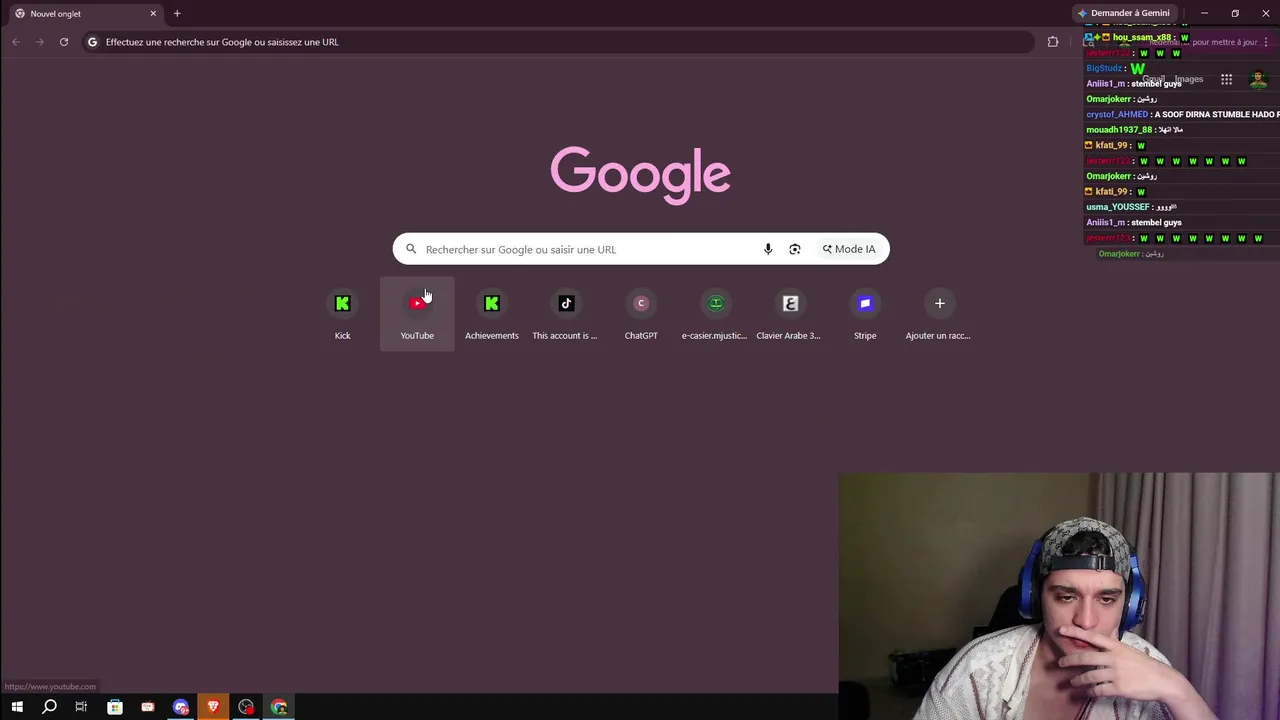This screenshot has width=1280, height=720.
Task: Open the Achievements shortcut
Action: pyautogui.click(x=492, y=314)
